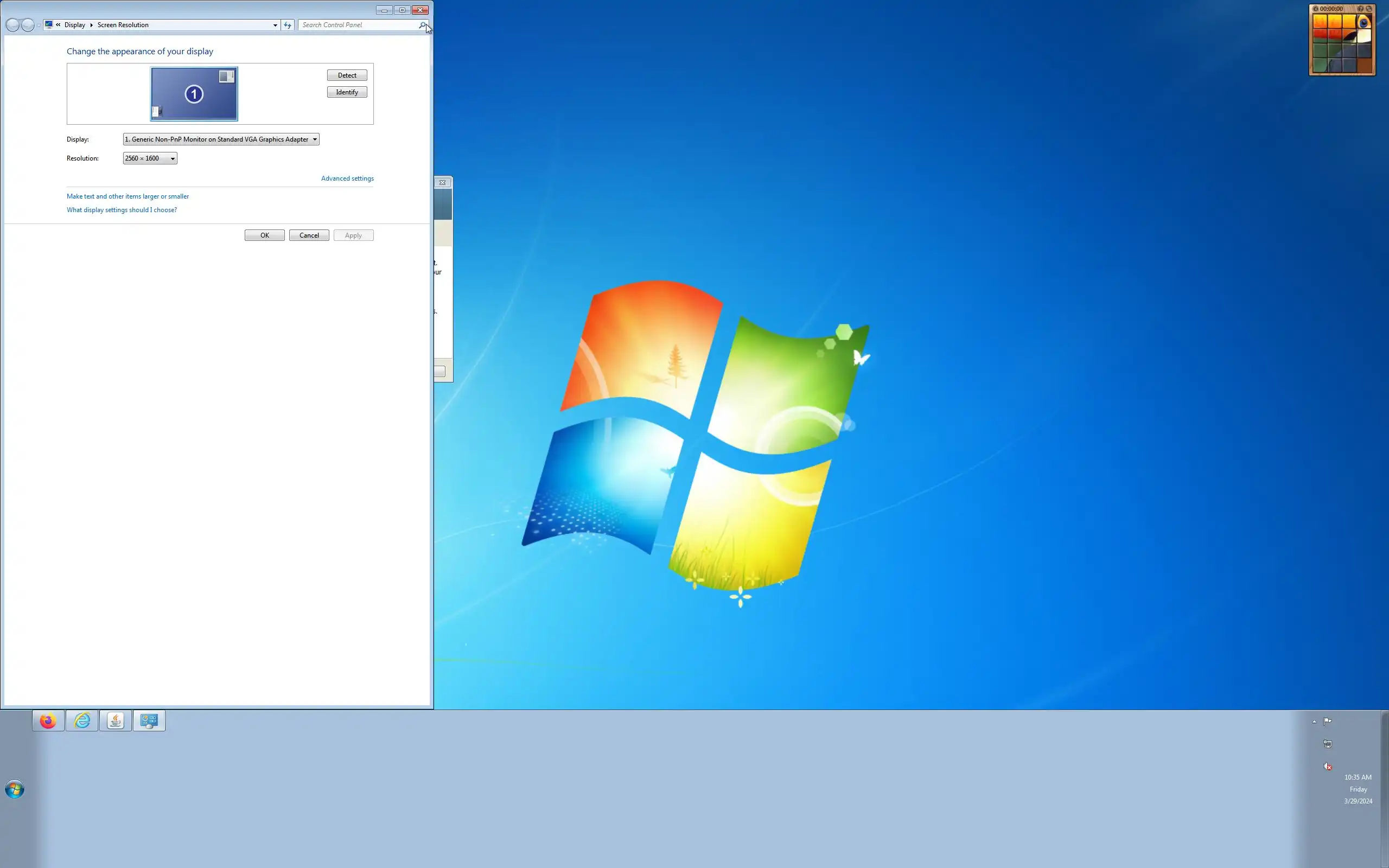
Task: Expand the address bar history dropdown
Action: click(275, 25)
